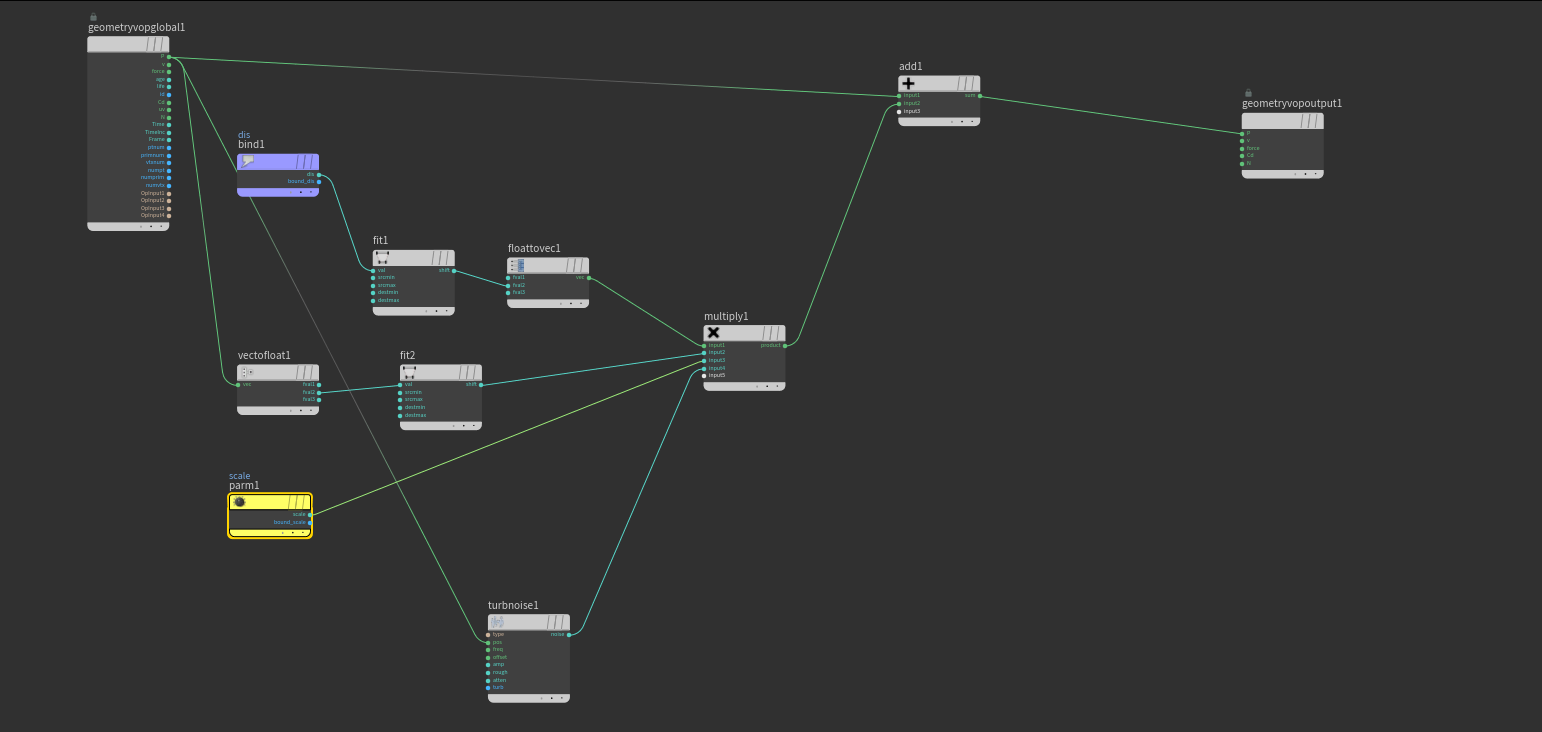Click the noise output on turbnoise1
The width and height of the screenshot is (1542, 732).
pos(569,634)
